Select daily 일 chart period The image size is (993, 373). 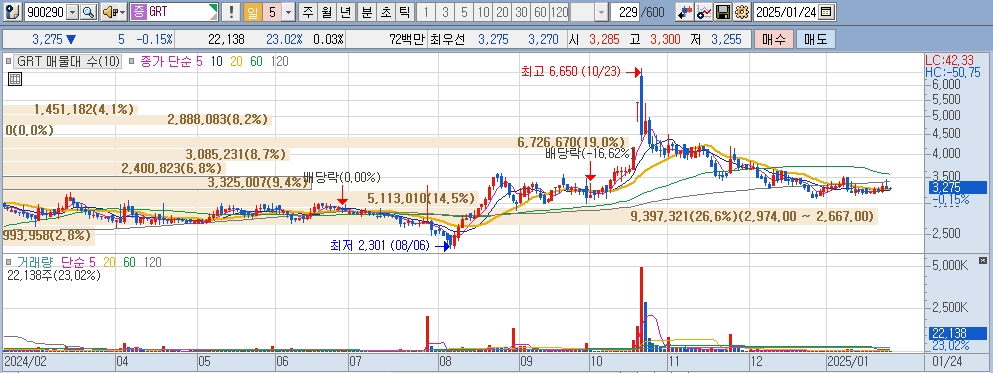coord(253,11)
